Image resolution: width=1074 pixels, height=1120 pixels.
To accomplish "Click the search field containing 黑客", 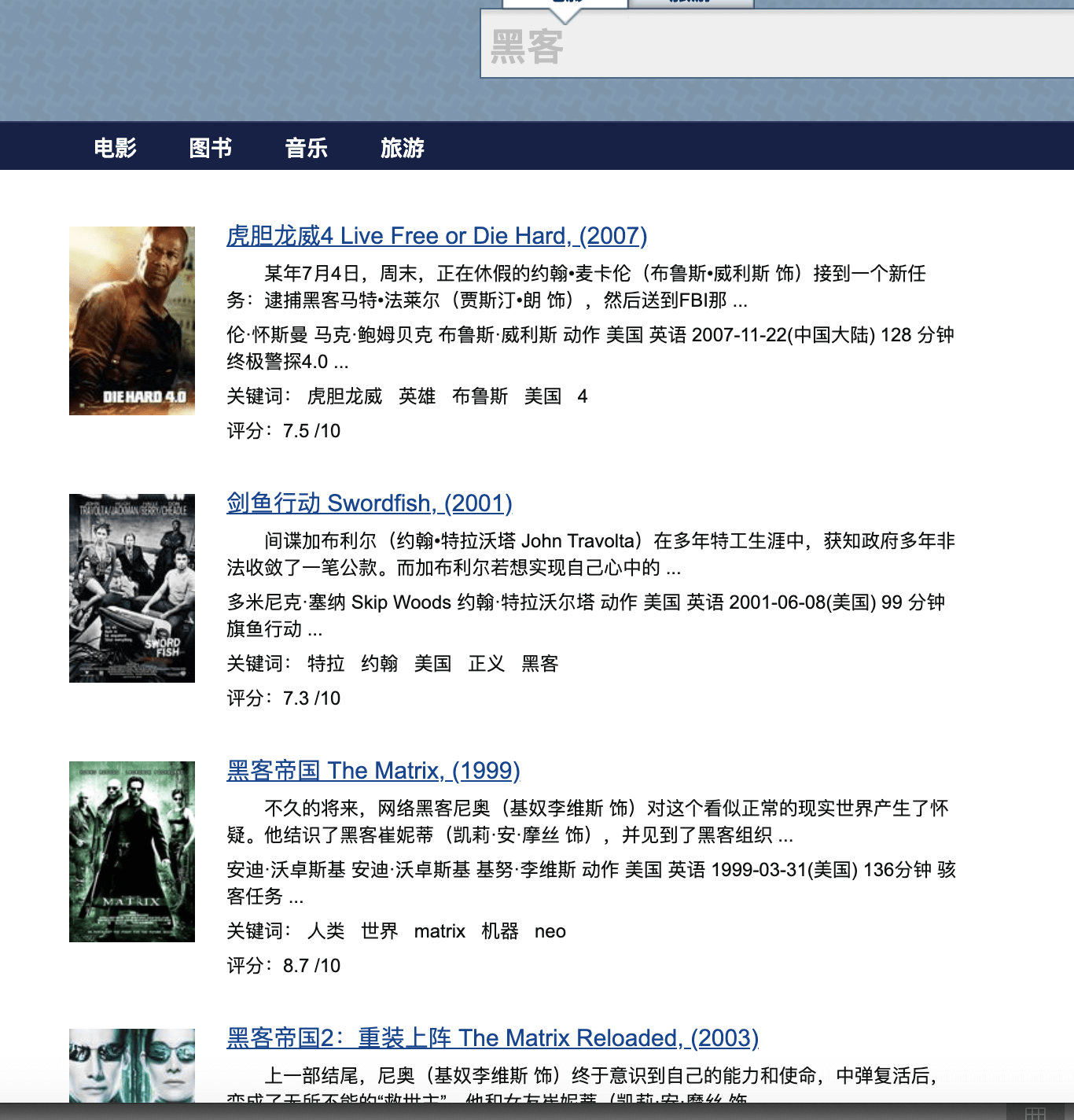I will [x=774, y=47].
